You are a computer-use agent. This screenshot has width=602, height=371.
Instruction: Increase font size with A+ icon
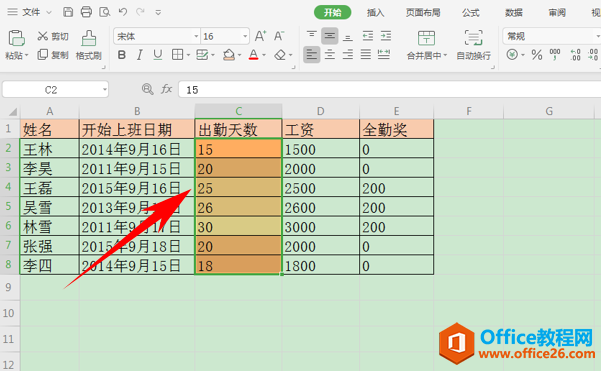pos(260,36)
